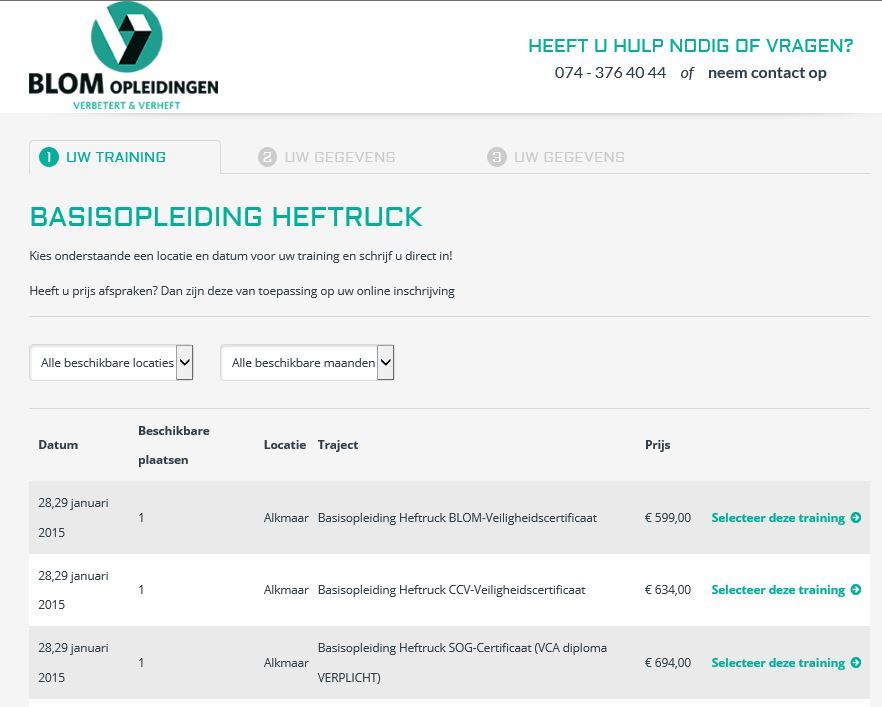Click the 'Basisopleiding Heftruck' page heading

[x=226, y=217]
